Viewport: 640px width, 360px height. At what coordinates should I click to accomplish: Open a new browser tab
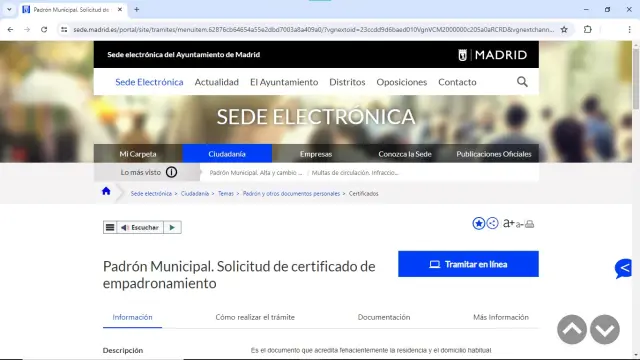pyautogui.click(x=137, y=9)
